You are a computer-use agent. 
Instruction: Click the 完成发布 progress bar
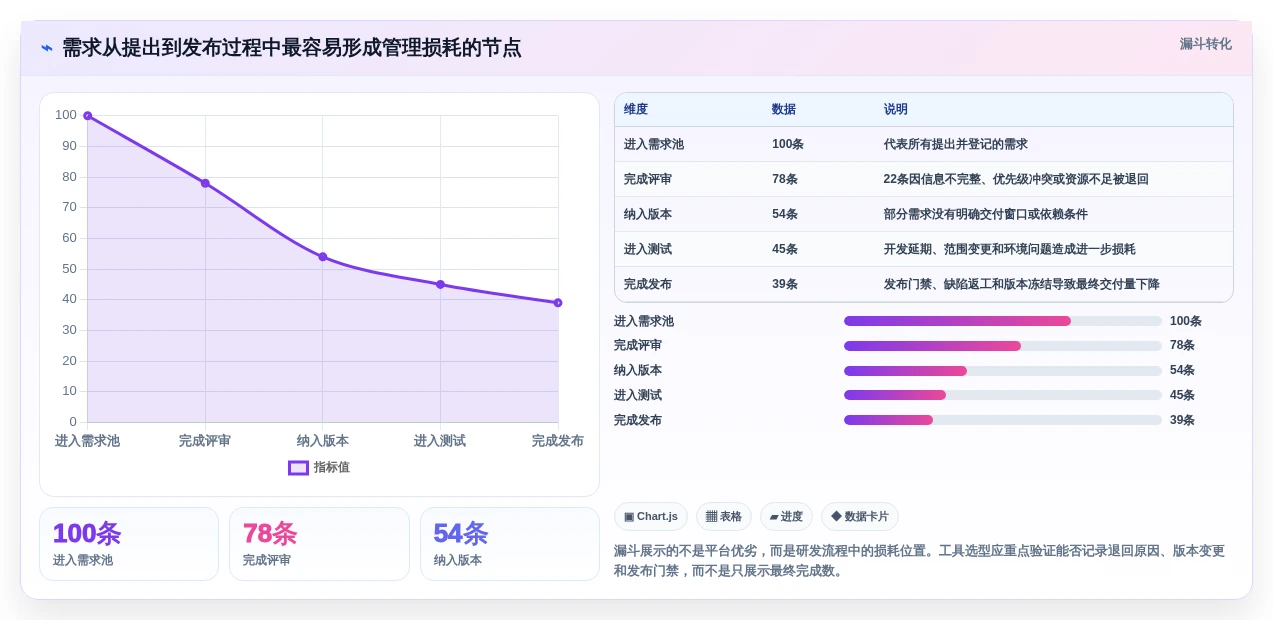point(1003,420)
